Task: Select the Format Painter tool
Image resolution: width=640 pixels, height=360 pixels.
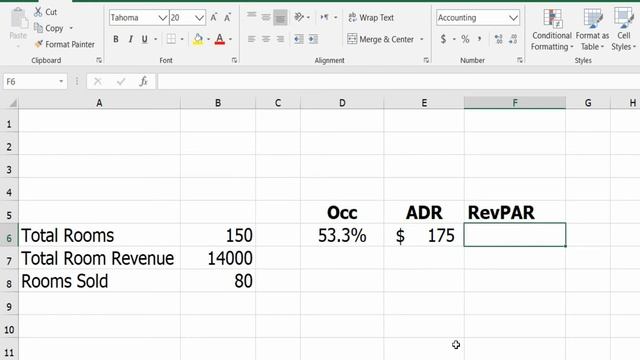Action: click(64, 44)
